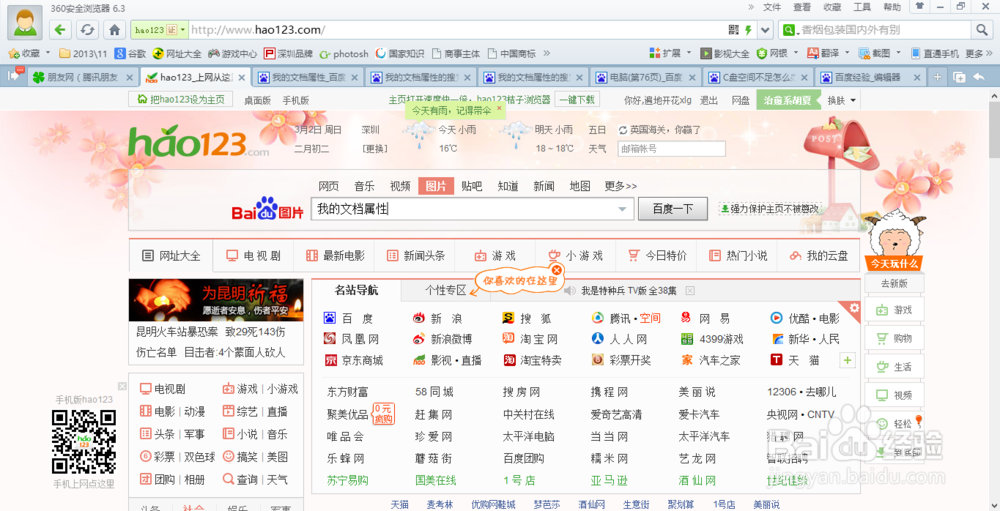Close the 你喜欢的在这里 bubble
The height and width of the screenshot is (511, 1000).
click(556, 270)
